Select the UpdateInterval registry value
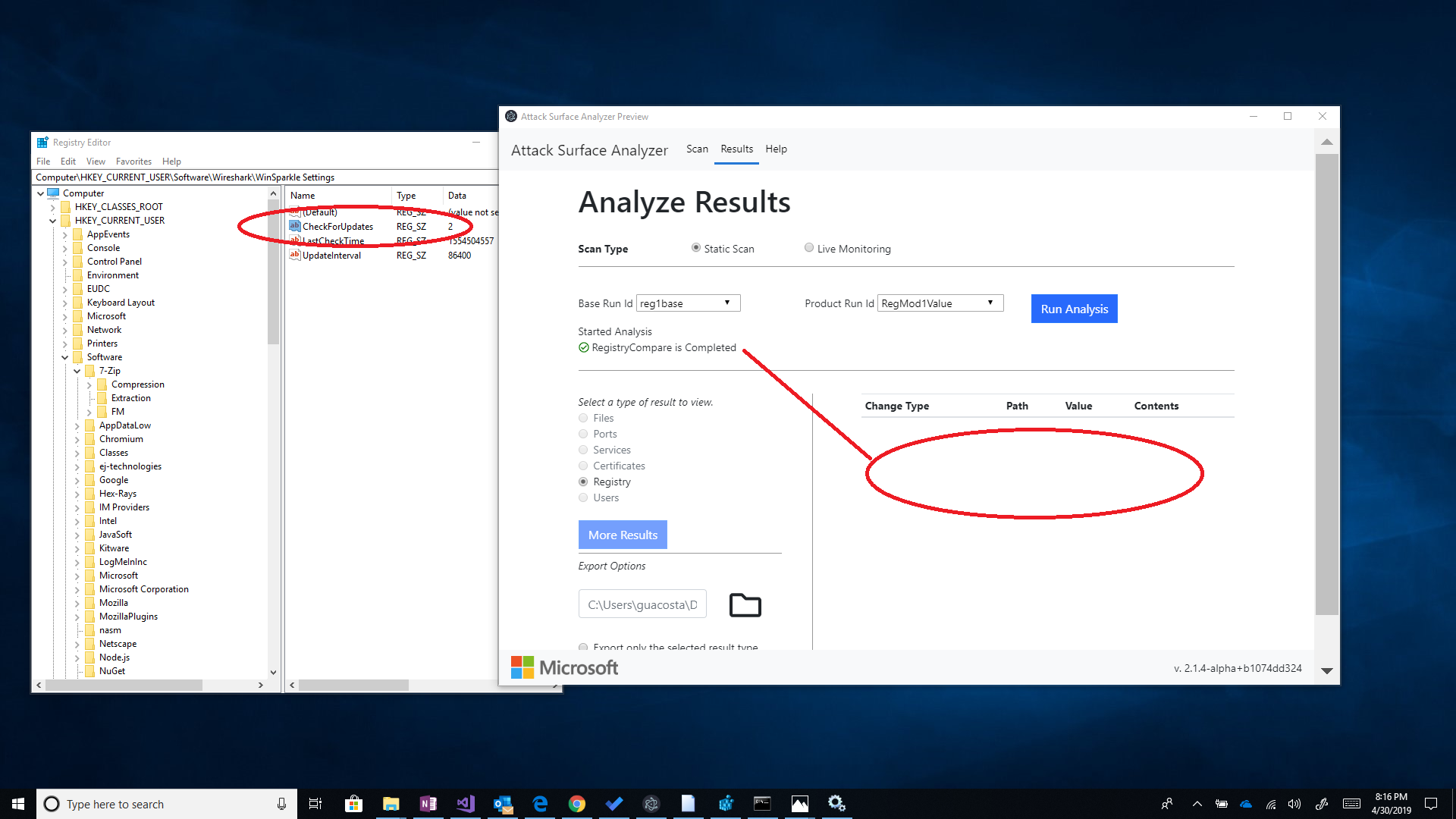Image resolution: width=1456 pixels, height=819 pixels. (x=332, y=255)
